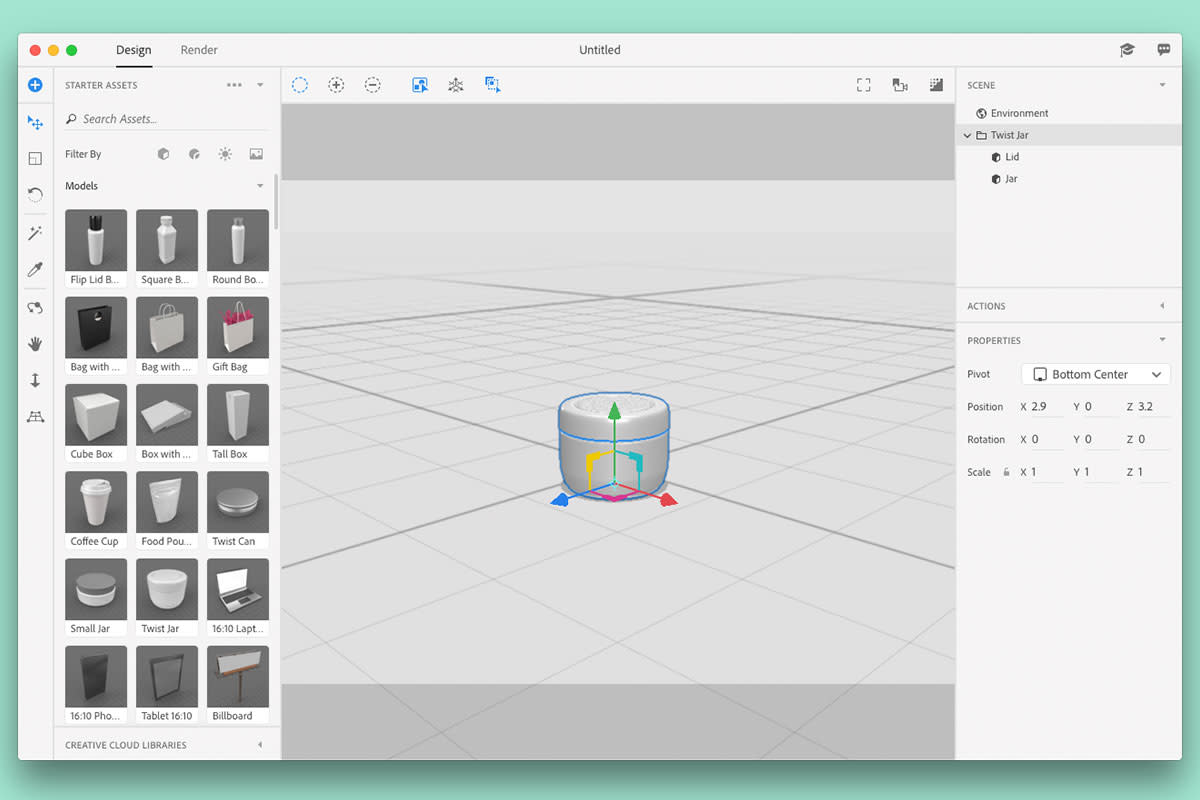Select the Dolly camera tool

pyautogui.click(x=35, y=380)
